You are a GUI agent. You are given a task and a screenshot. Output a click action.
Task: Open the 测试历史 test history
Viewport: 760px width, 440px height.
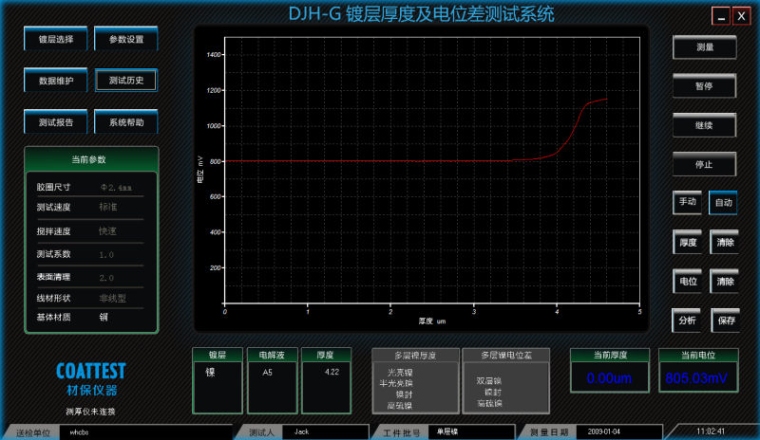tap(126, 80)
